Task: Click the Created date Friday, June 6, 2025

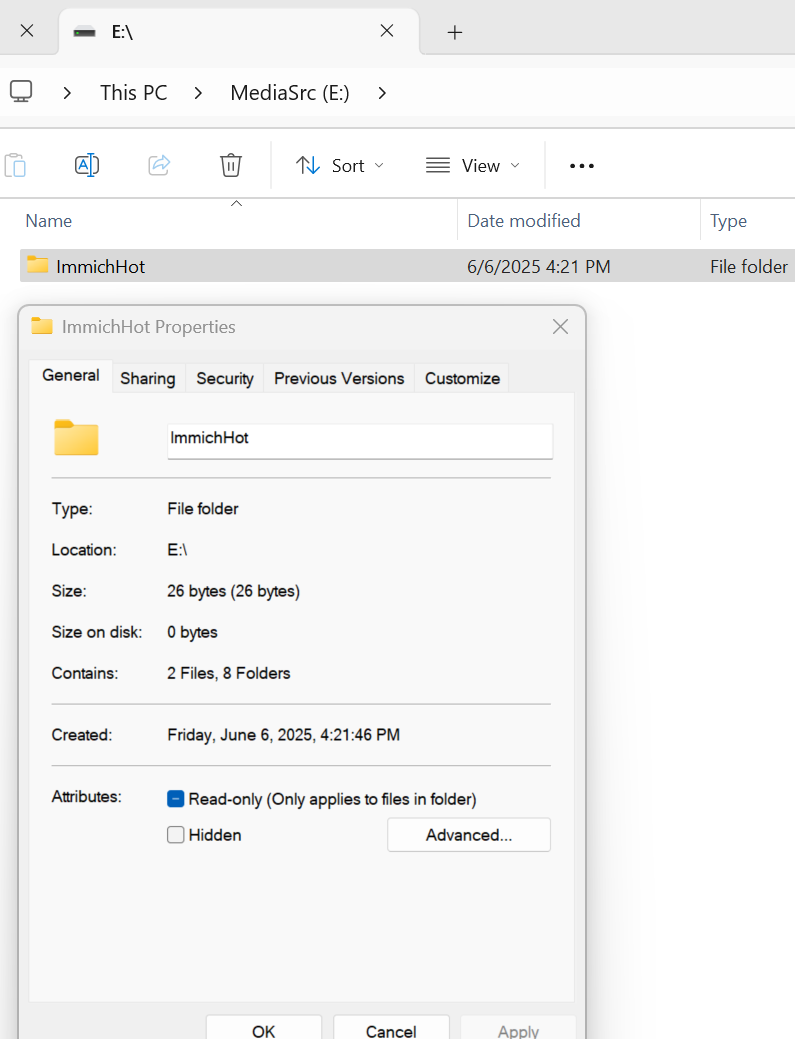Action: point(284,735)
